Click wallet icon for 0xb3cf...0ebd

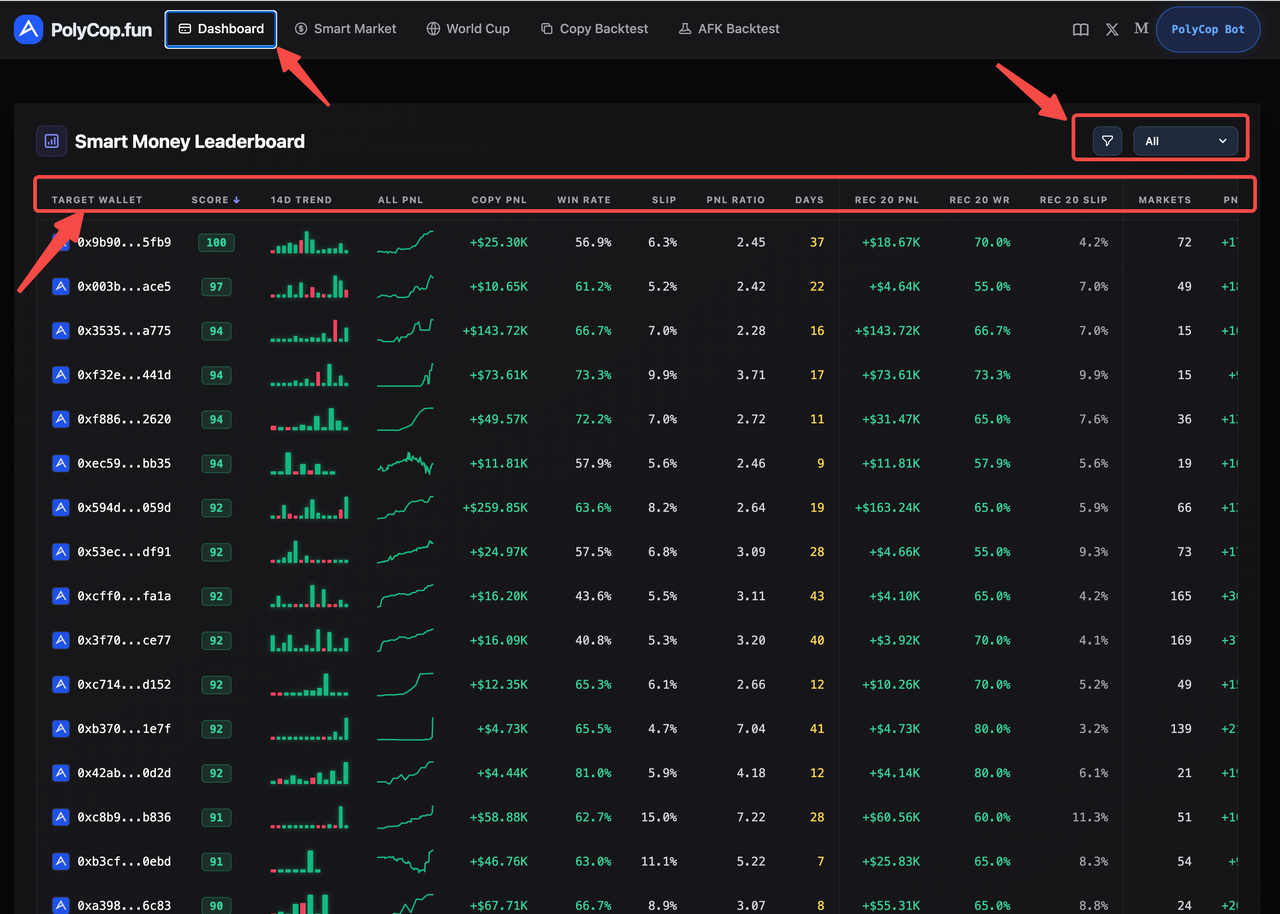[61, 861]
